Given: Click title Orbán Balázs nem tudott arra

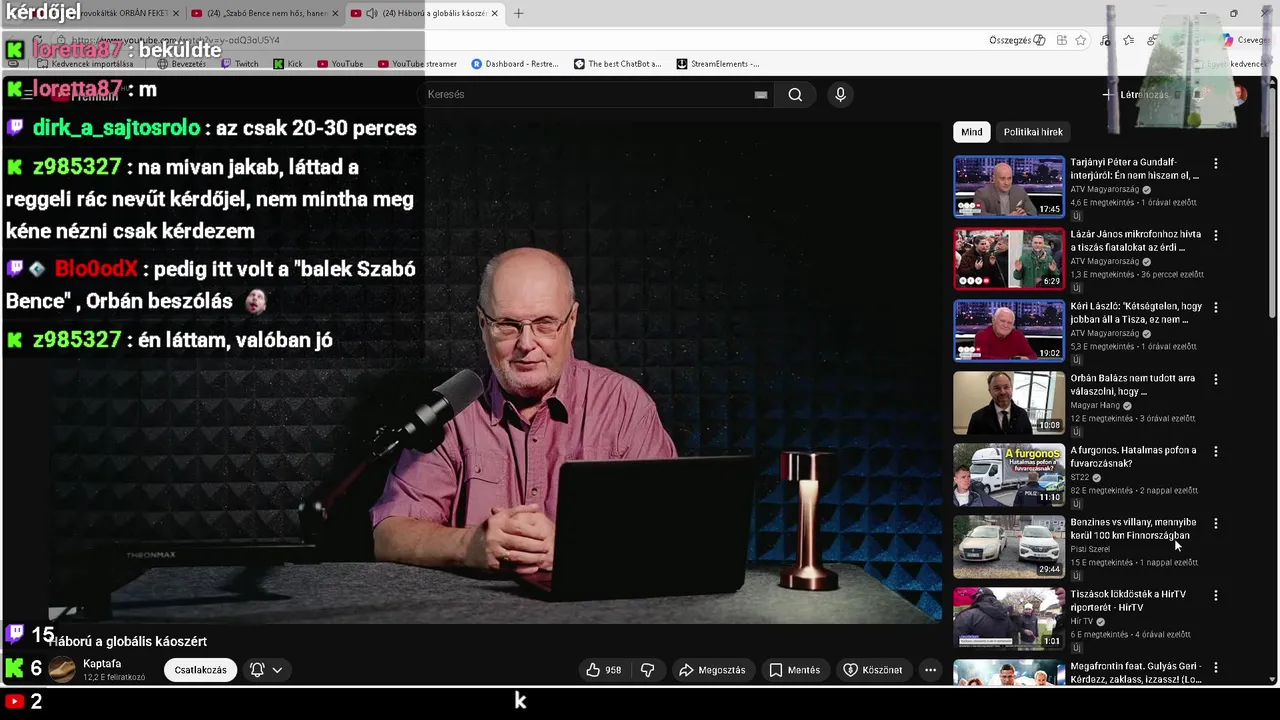Looking at the screenshot, I should (x=1133, y=385).
